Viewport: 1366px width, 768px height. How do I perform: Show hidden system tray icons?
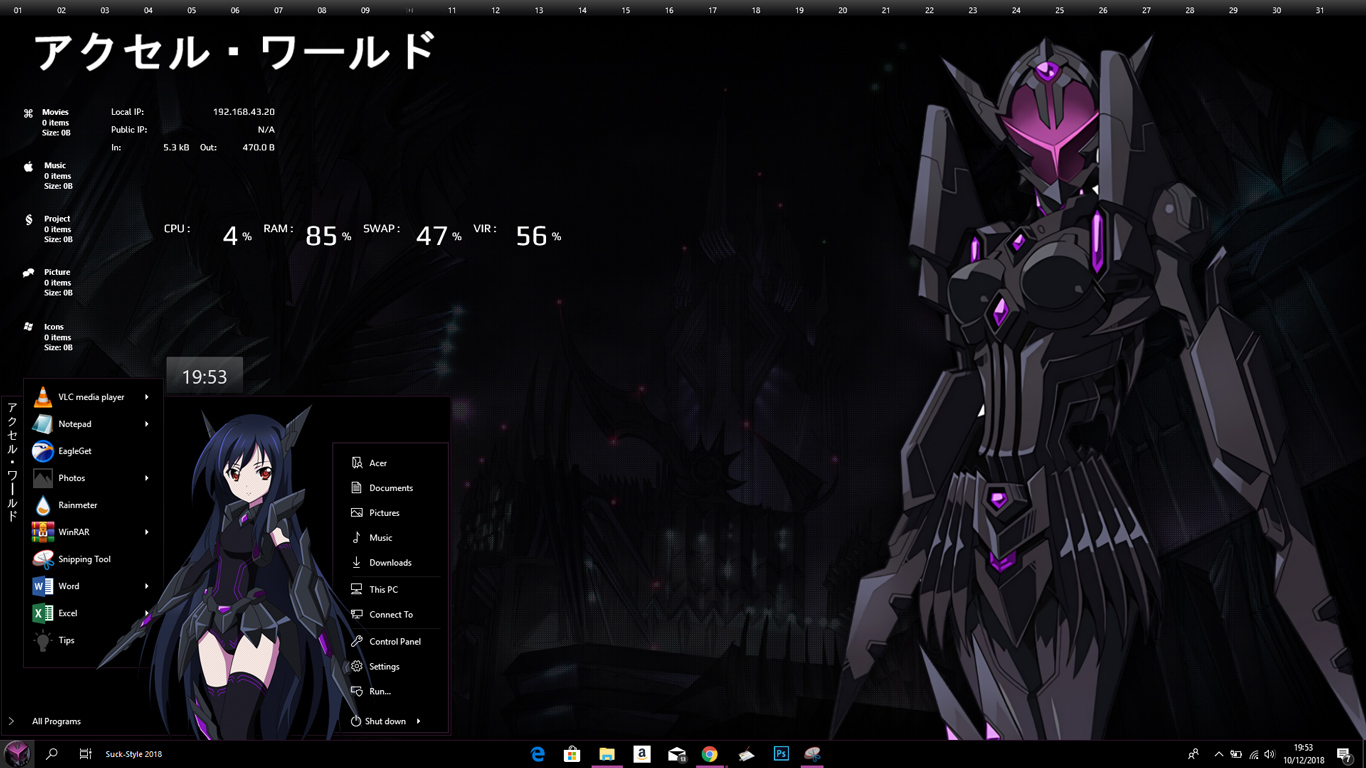click(1218, 754)
